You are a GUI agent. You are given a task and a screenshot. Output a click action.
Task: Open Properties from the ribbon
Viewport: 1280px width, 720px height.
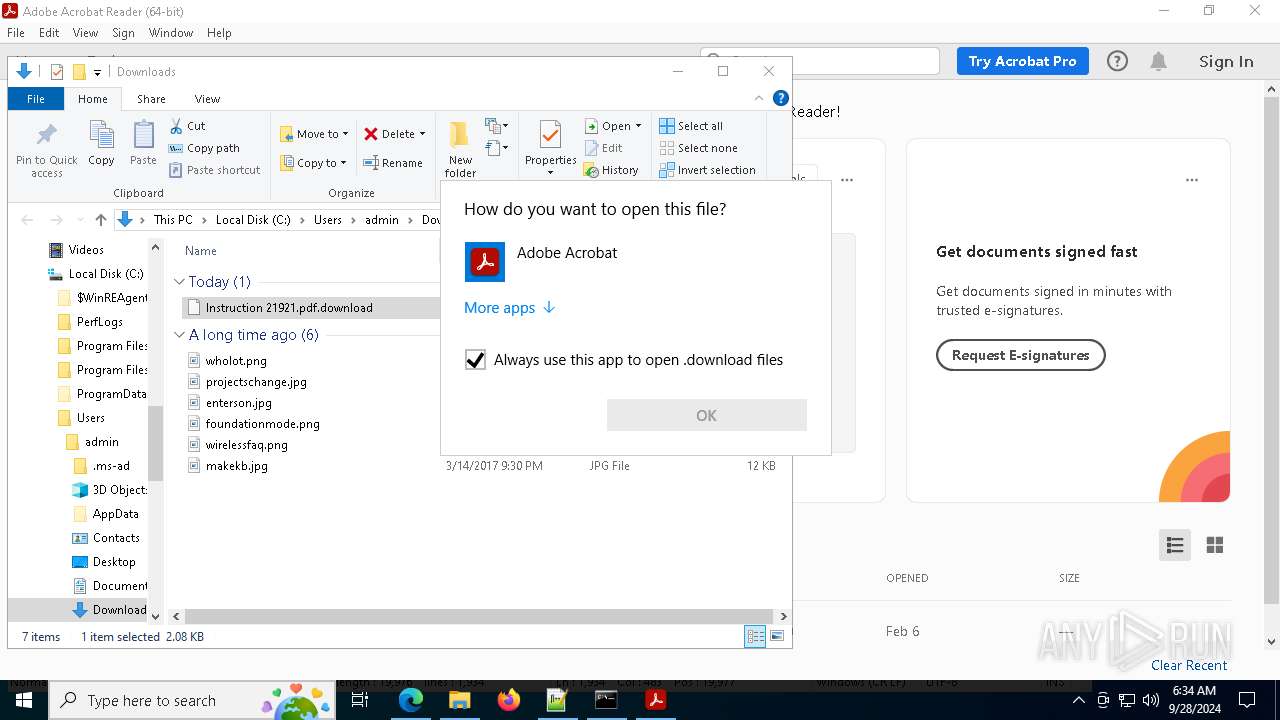pos(550,148)
